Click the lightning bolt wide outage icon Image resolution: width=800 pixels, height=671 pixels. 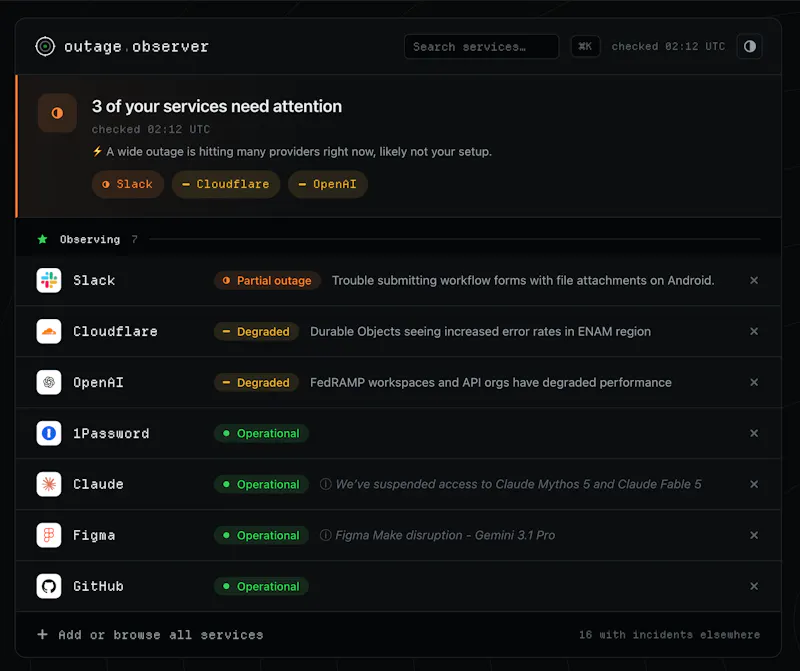pos(97,151)
